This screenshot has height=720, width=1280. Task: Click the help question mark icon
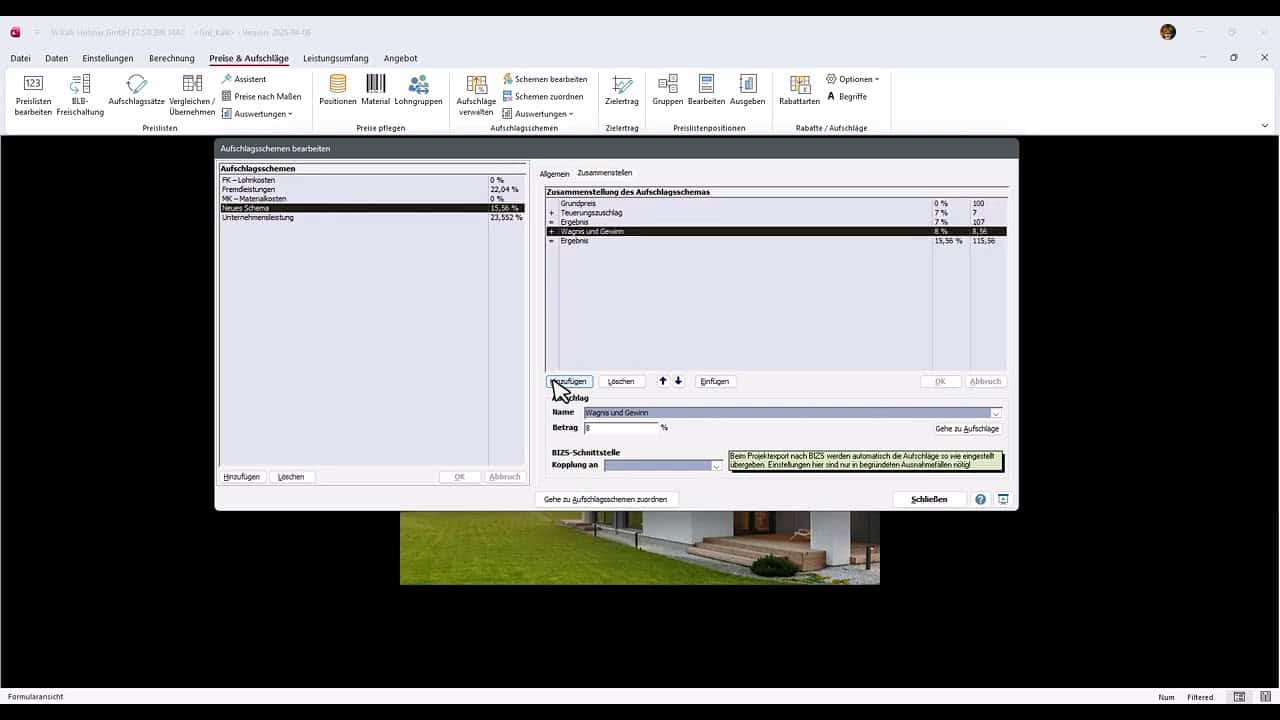[980, 499]
